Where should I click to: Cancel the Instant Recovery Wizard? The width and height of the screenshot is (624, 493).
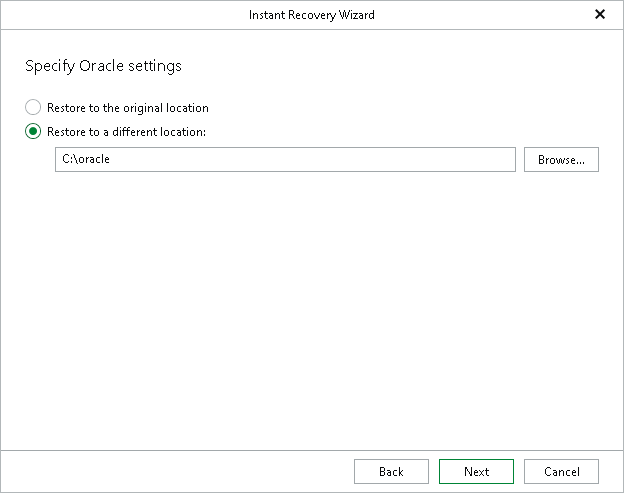pos(561,472)
